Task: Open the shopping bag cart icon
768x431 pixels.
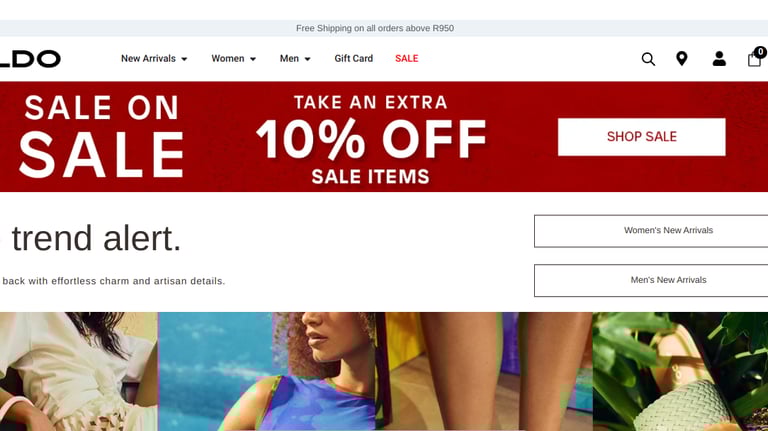Action: (754, 60)
